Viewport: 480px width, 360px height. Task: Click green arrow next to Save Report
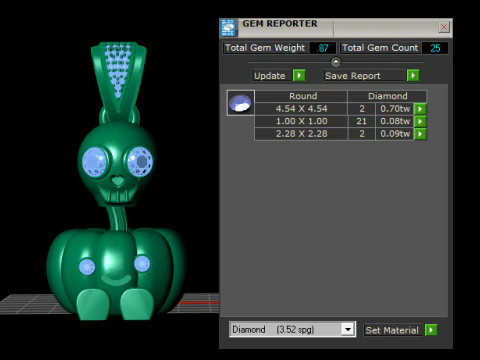click(x=413, y=76)
